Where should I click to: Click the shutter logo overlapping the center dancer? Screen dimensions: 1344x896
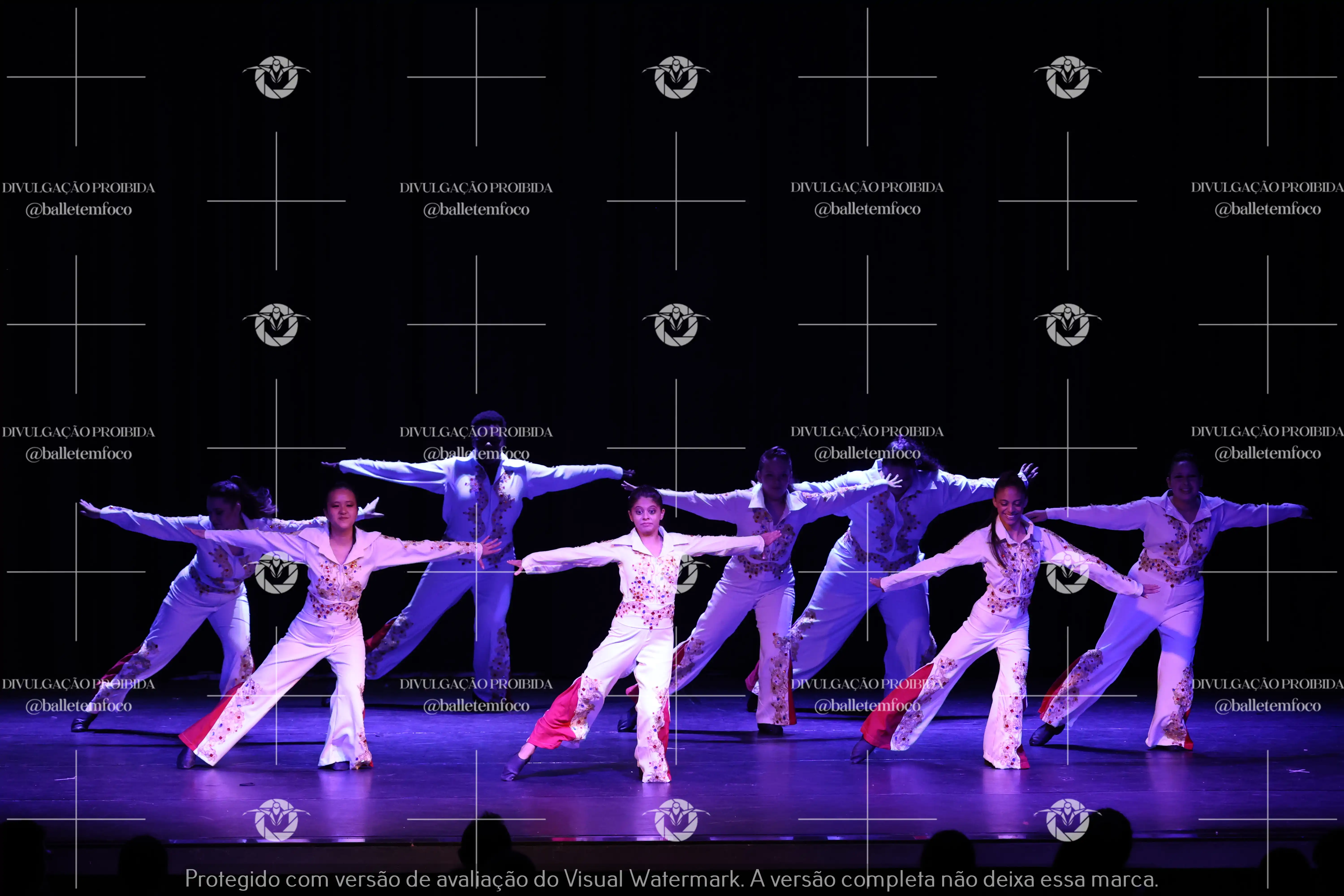tap(686, 573)
